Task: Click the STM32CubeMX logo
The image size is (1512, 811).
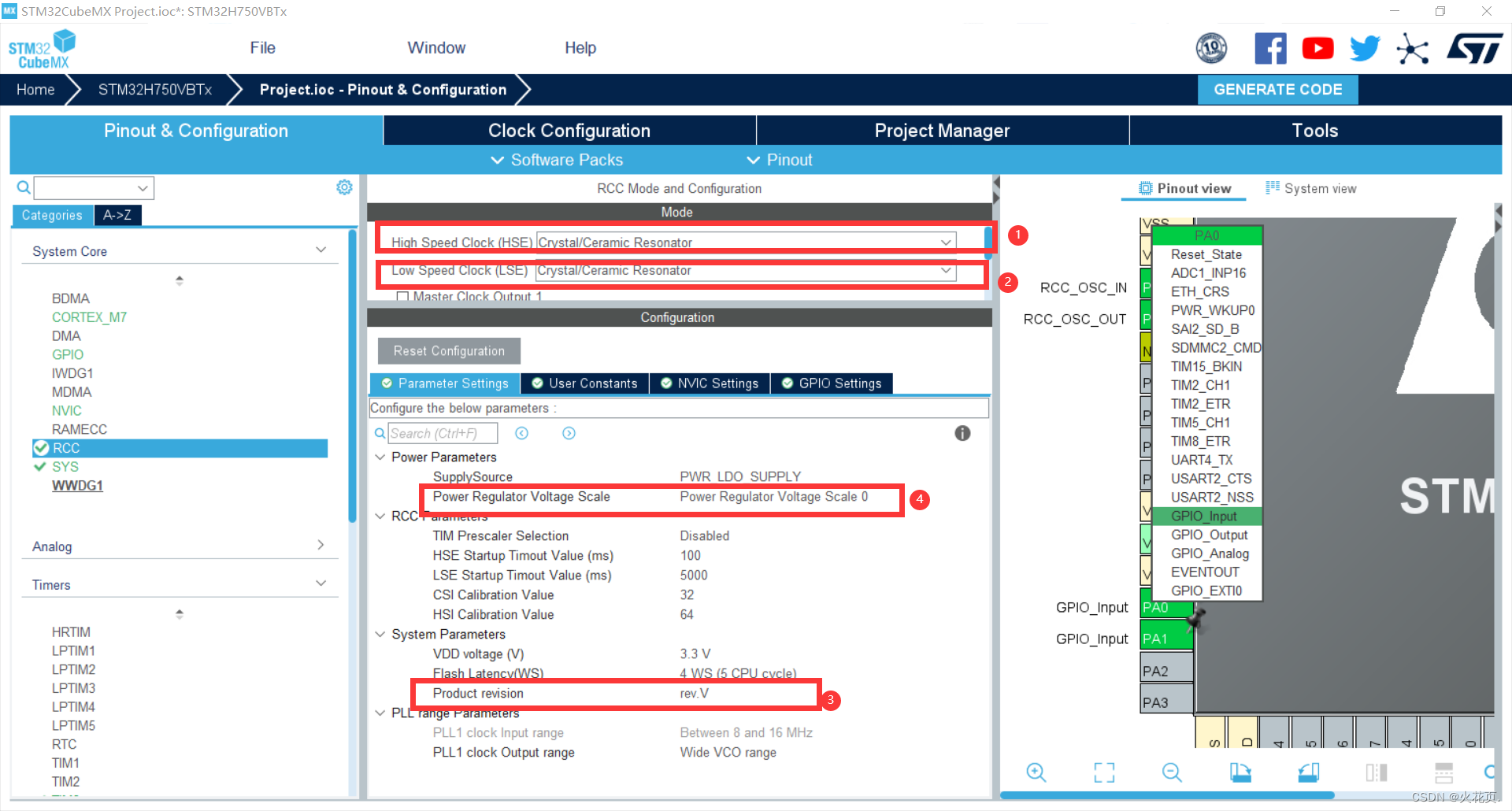Action: [41, 50]
